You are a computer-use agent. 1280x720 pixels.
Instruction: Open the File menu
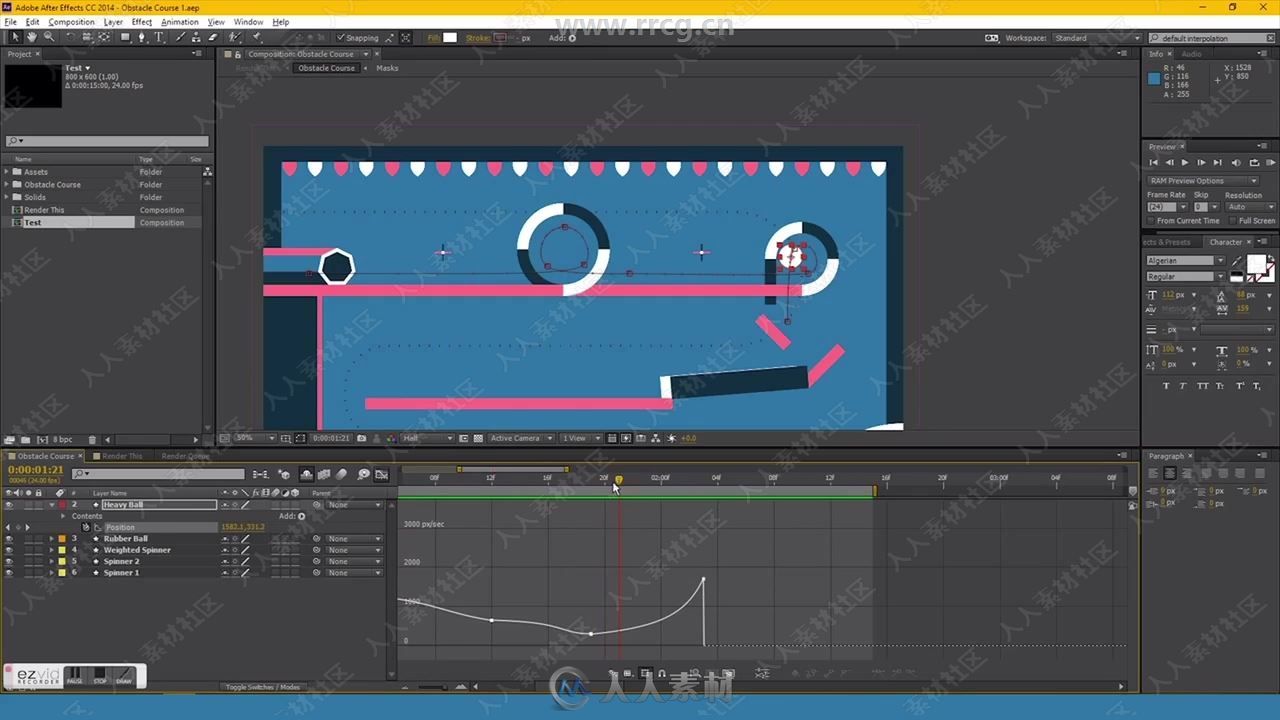(x=11, y=21)
